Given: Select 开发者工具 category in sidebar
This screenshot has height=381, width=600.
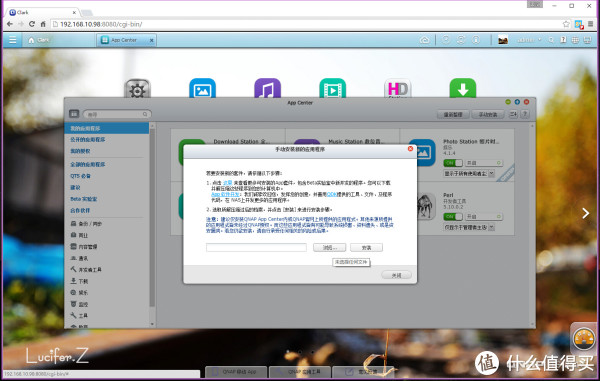Looking at the screenshot, I should 86,270.
